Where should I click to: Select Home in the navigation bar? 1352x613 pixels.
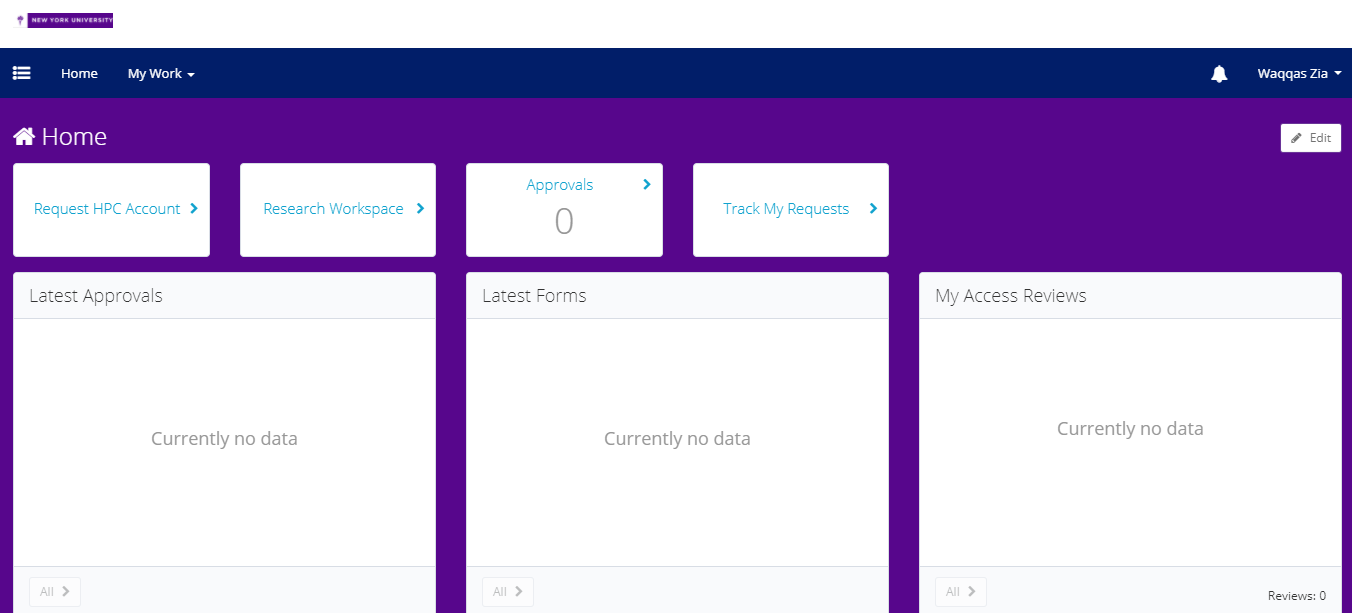coord(79,74)
